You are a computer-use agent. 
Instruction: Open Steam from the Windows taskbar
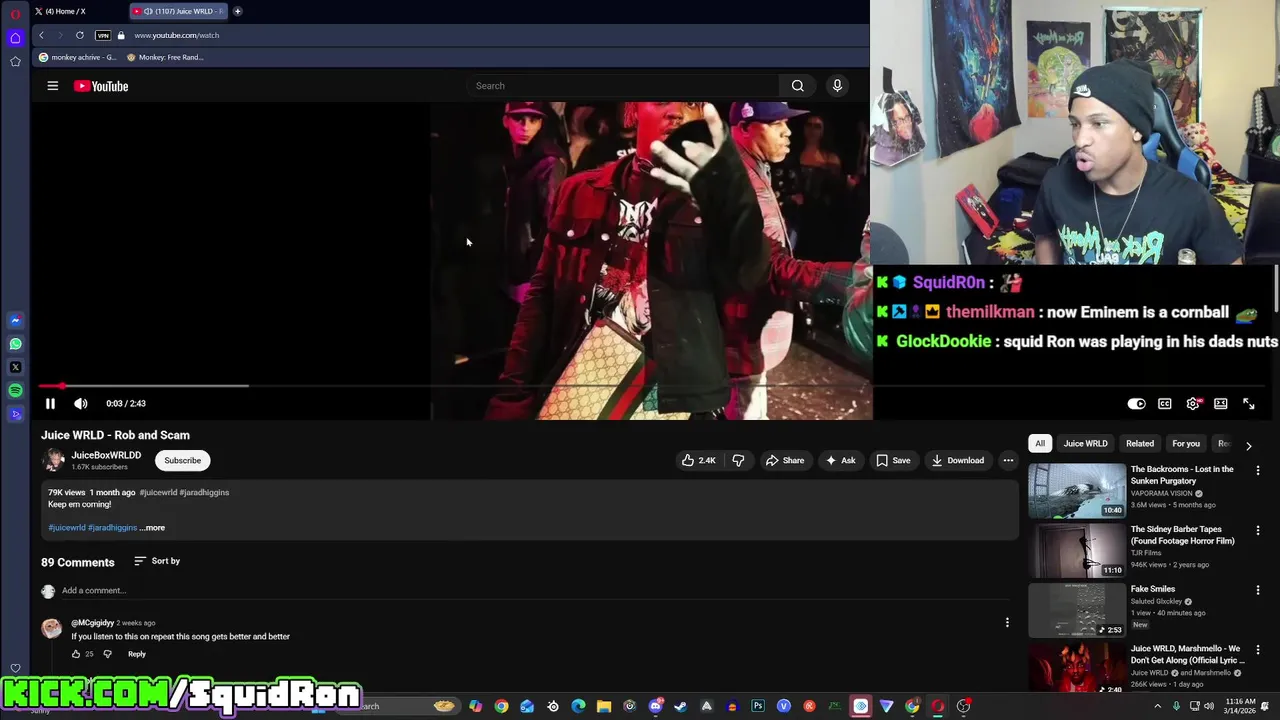[x=681, y=706]
